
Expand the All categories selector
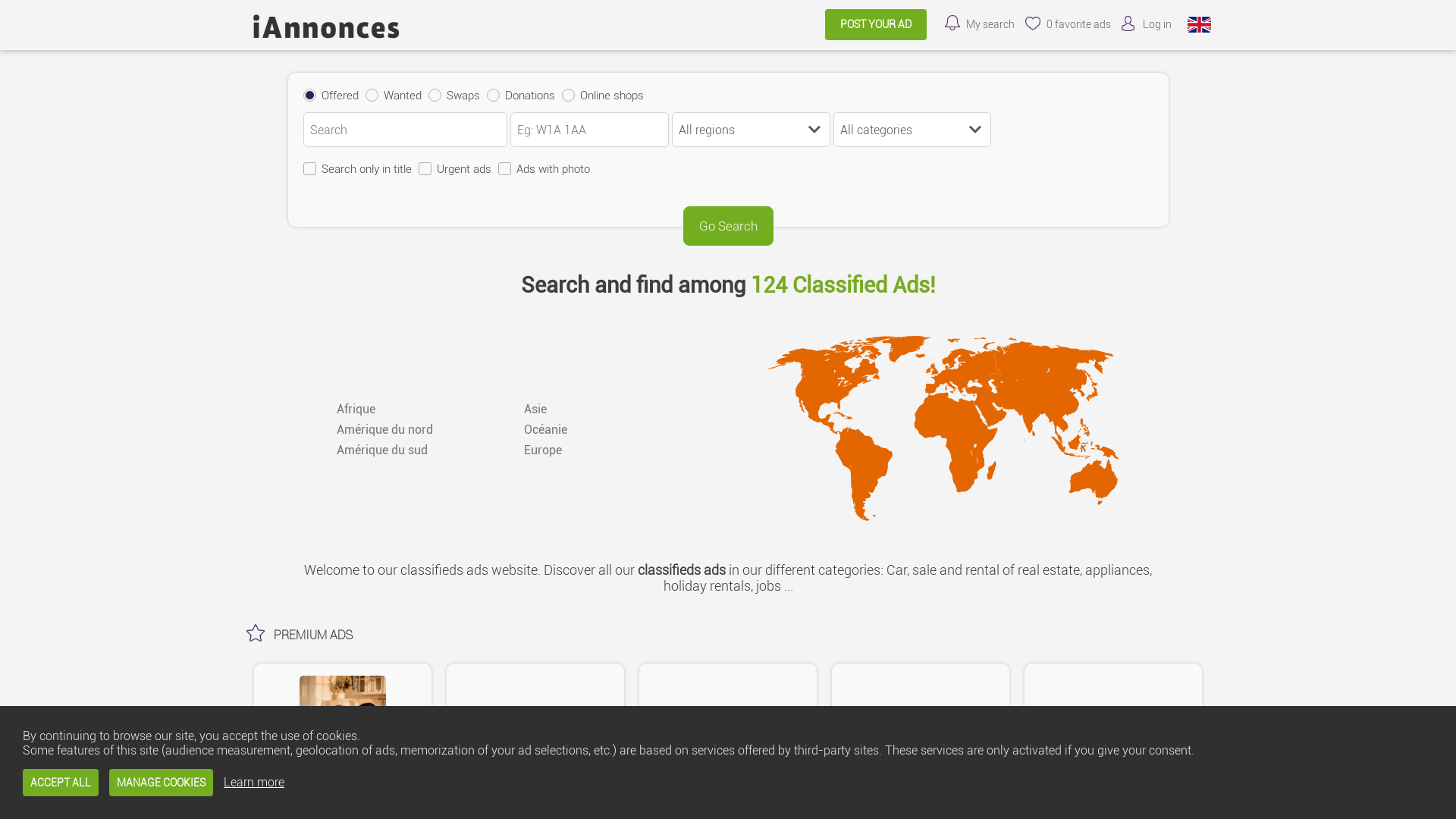[912, 130]
